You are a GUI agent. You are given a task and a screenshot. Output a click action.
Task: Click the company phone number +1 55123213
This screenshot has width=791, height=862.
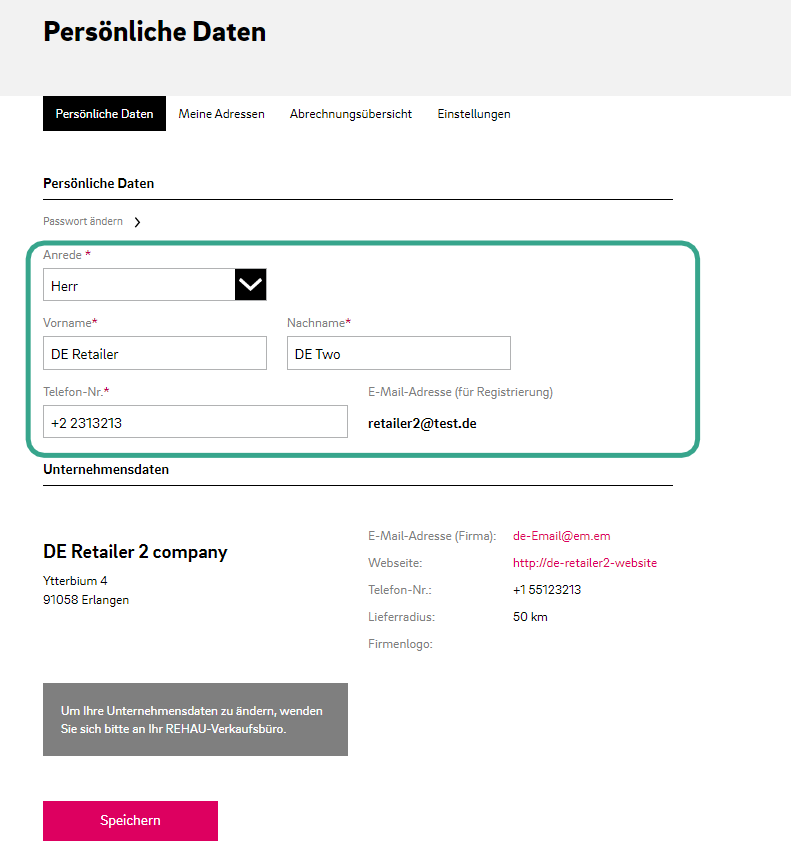point(546,590)
